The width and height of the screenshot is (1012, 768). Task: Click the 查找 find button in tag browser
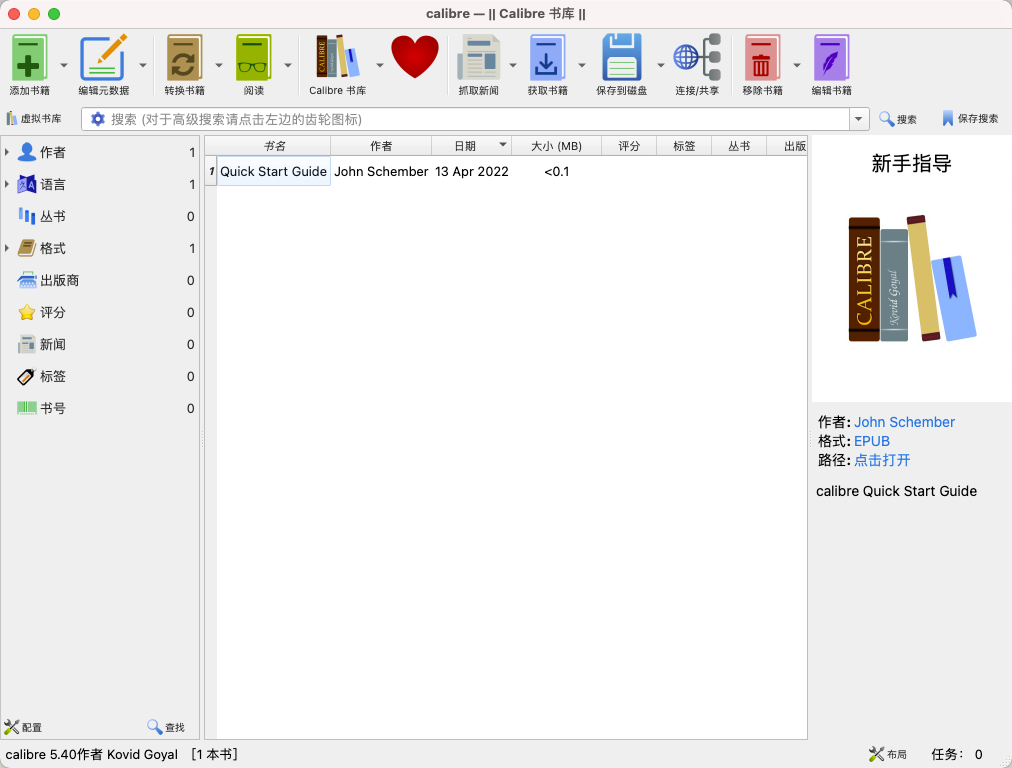(x=166, y=727)
